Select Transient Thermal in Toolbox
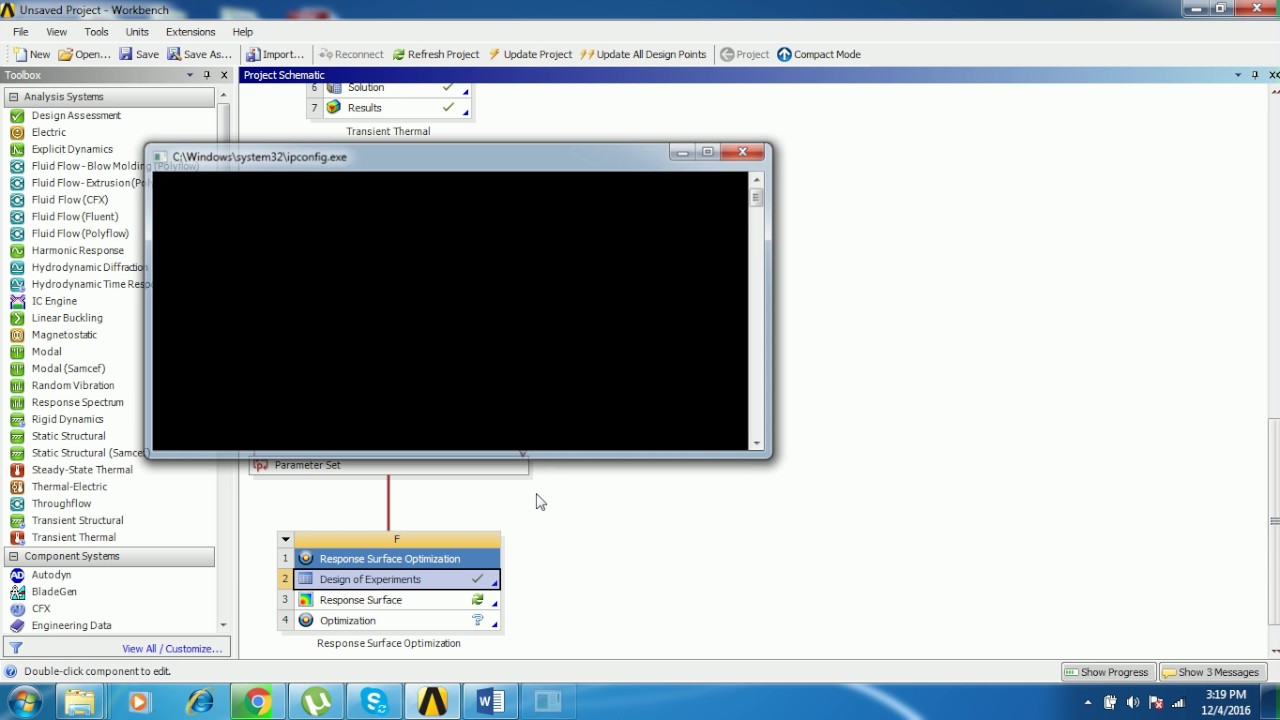The height and width of the screenshot is (720, 1280). pos(74,538)
